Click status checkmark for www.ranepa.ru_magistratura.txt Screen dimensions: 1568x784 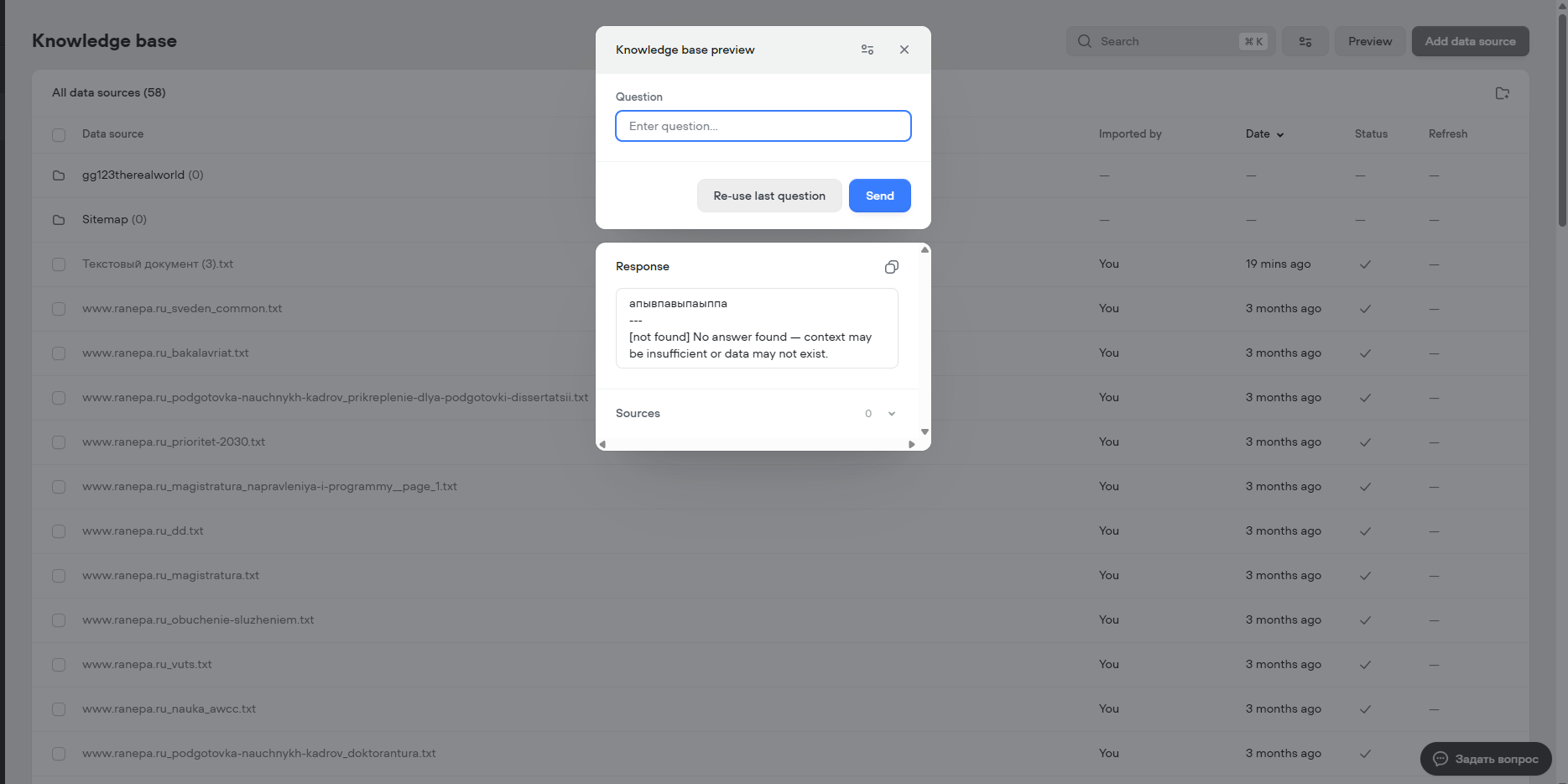tap(1365, 576)
